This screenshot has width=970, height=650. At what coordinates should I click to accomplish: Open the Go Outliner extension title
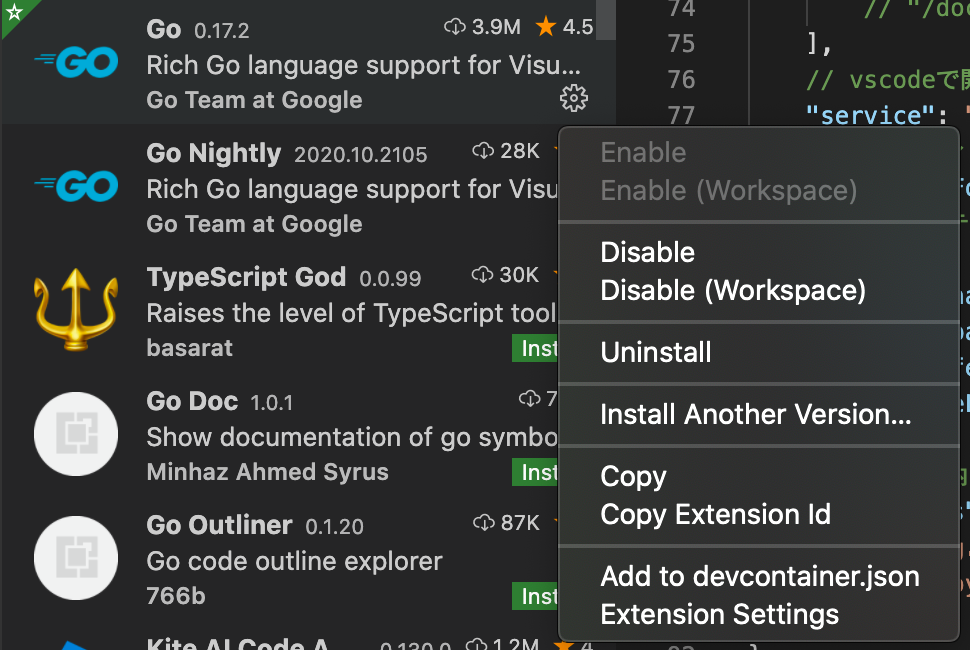pyautogui.click(x=219, y=525)
